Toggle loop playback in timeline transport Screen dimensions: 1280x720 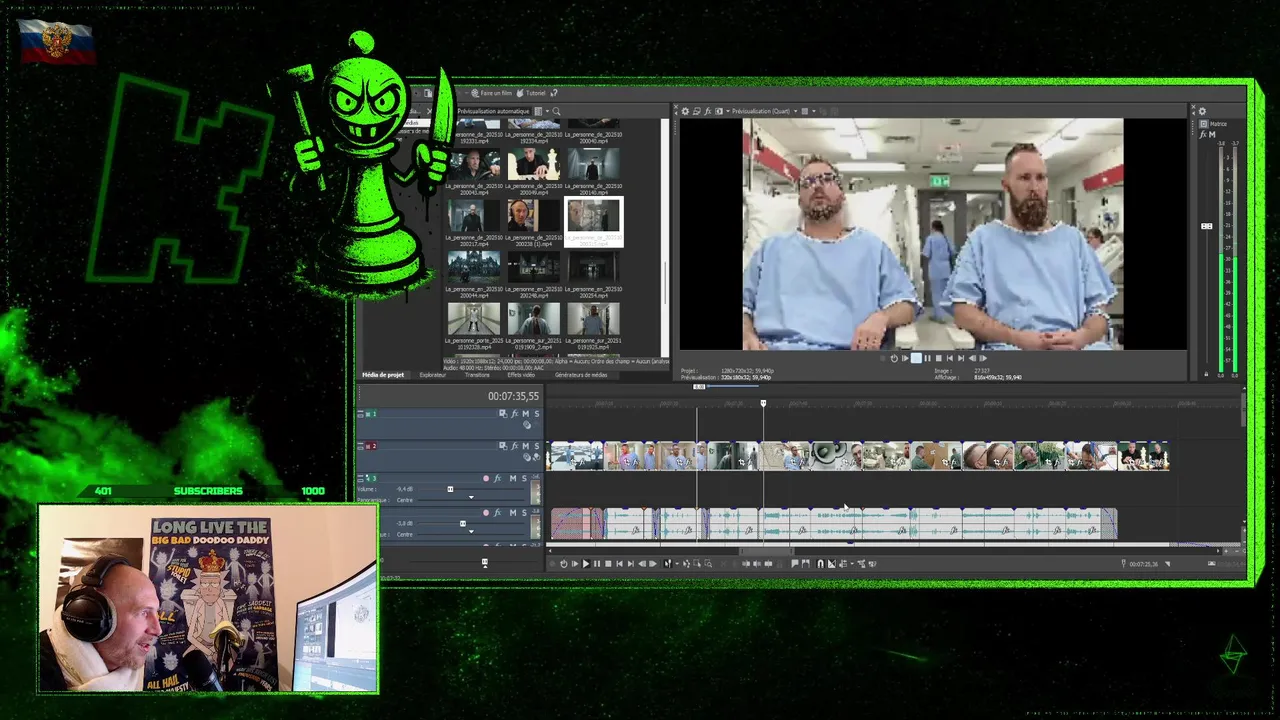tap(564, 563)
